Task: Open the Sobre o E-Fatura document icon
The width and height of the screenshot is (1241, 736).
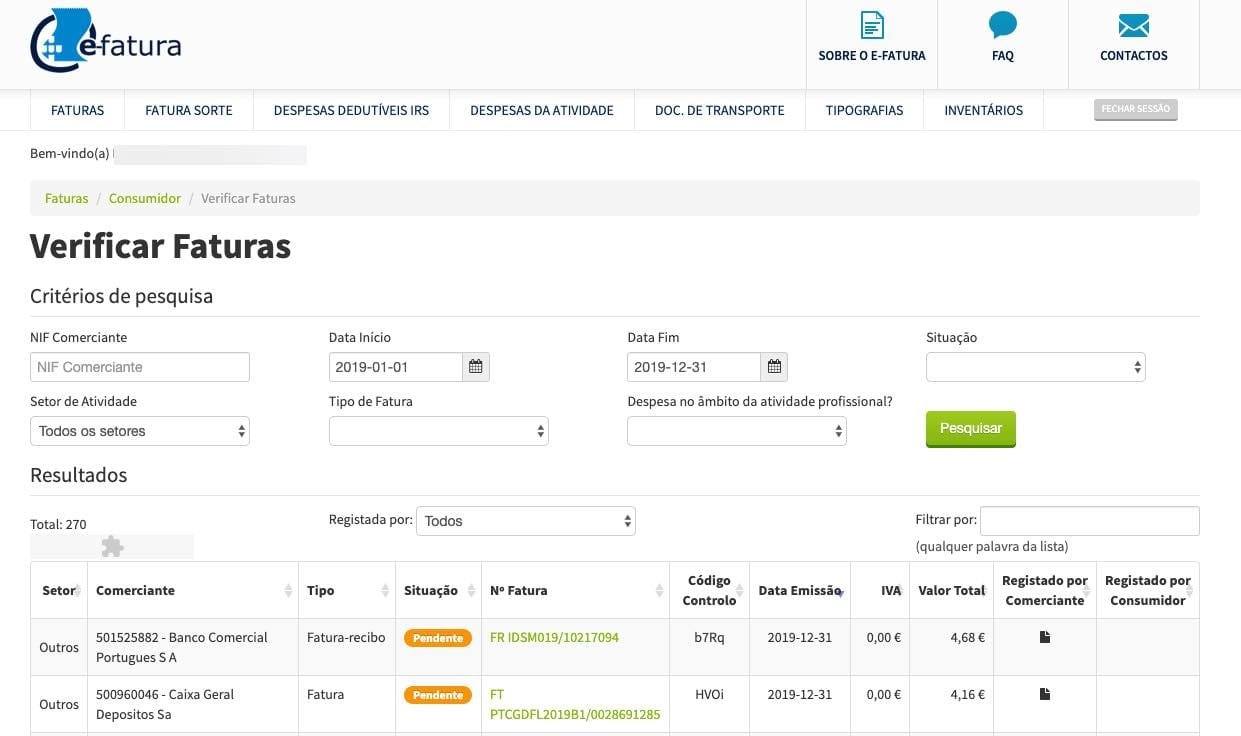Action: (872, 26)
